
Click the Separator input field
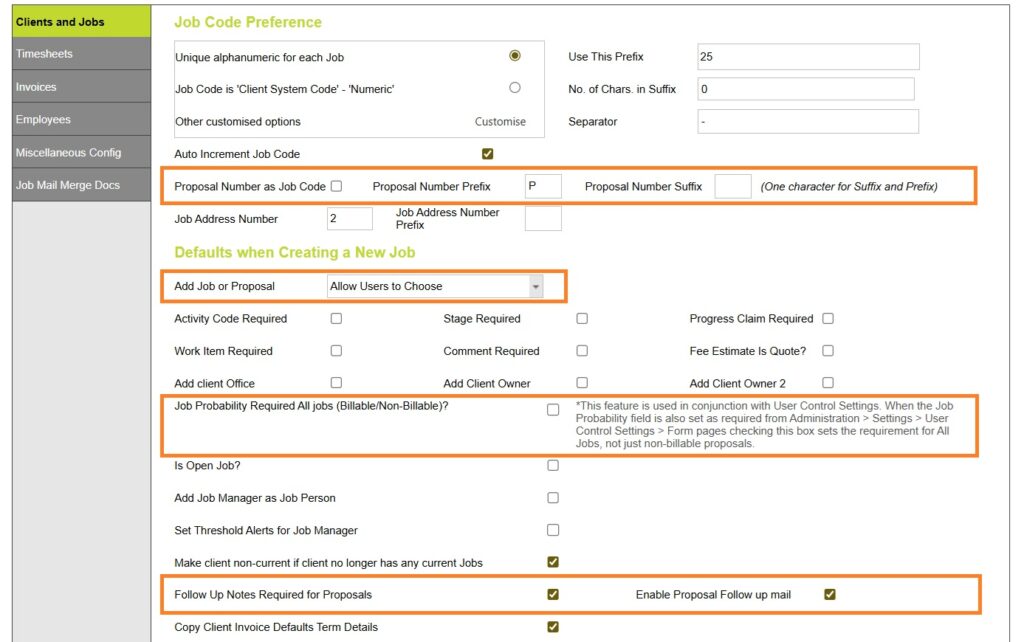[807, 122]
